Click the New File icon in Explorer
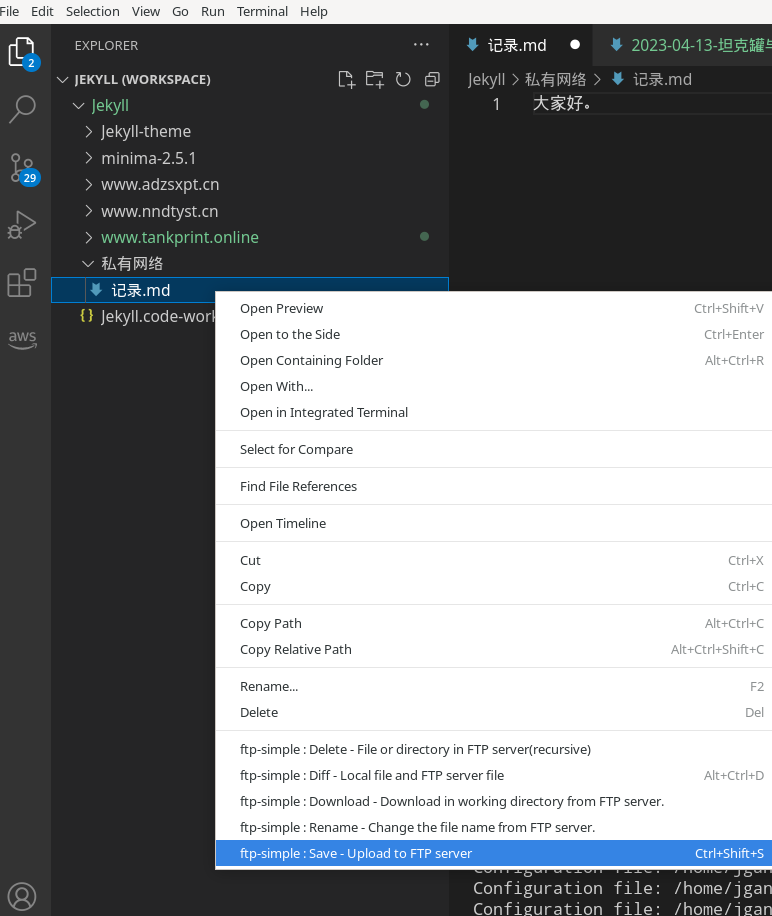 coord(346,79)
